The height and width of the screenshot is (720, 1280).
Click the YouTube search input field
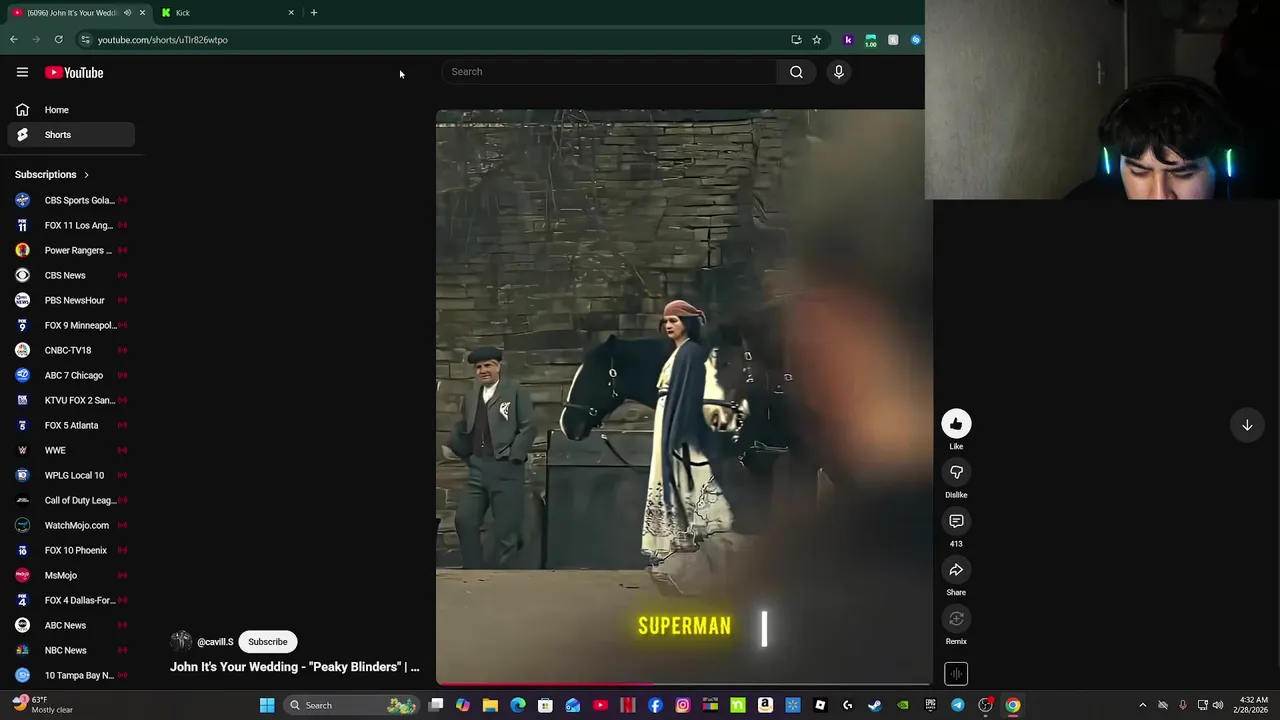pos(608,72)
